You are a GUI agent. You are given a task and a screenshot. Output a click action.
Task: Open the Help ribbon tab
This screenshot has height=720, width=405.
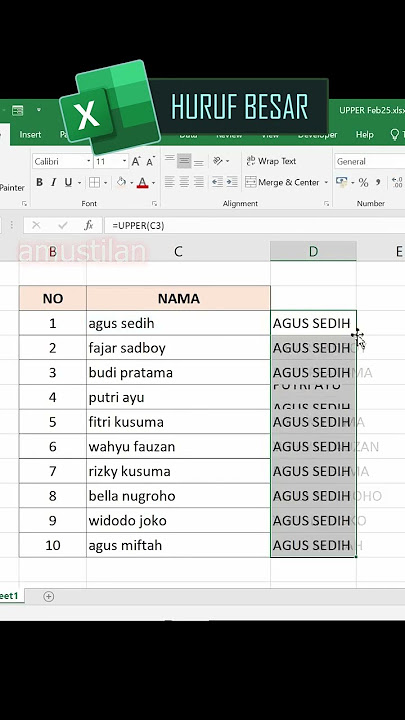click(365, 135)
